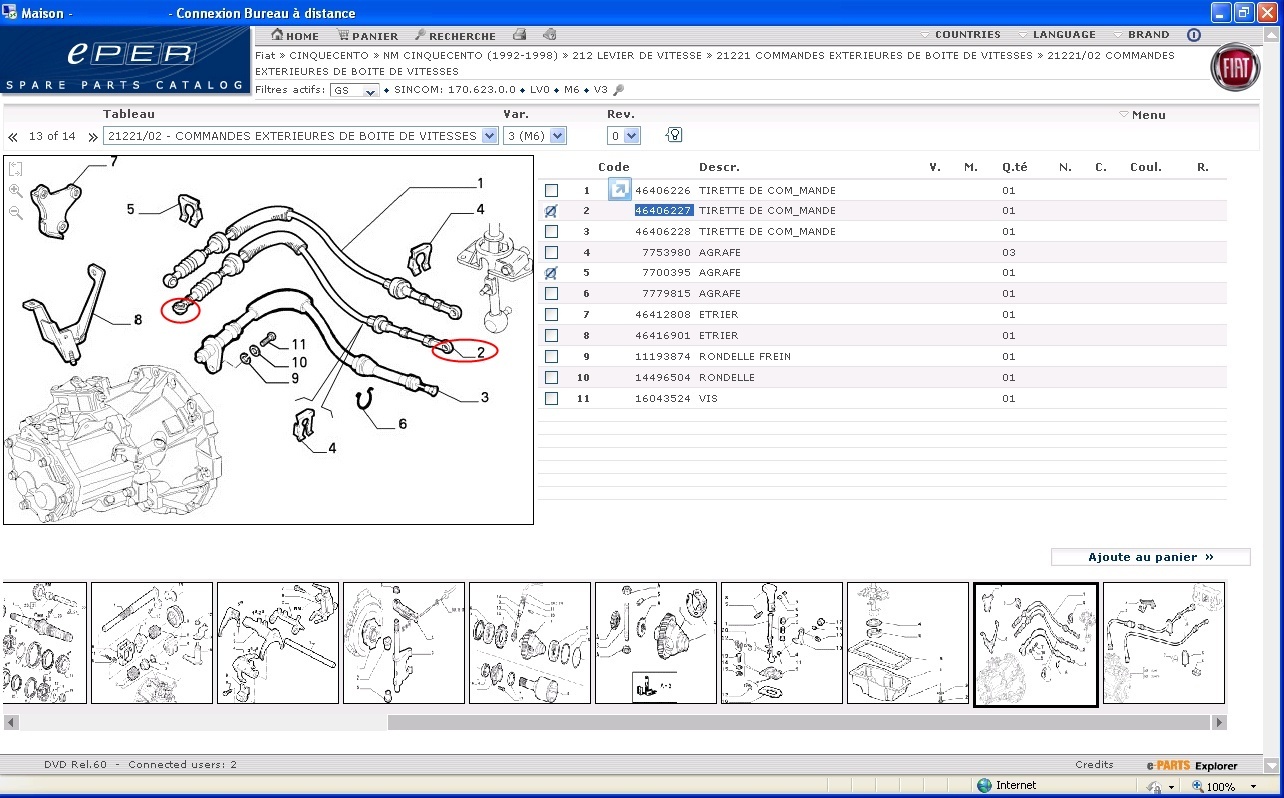The height and width of the screenshot is (798, 1284).
Task: Click the part code 7753980
Action: coord(667,253)
